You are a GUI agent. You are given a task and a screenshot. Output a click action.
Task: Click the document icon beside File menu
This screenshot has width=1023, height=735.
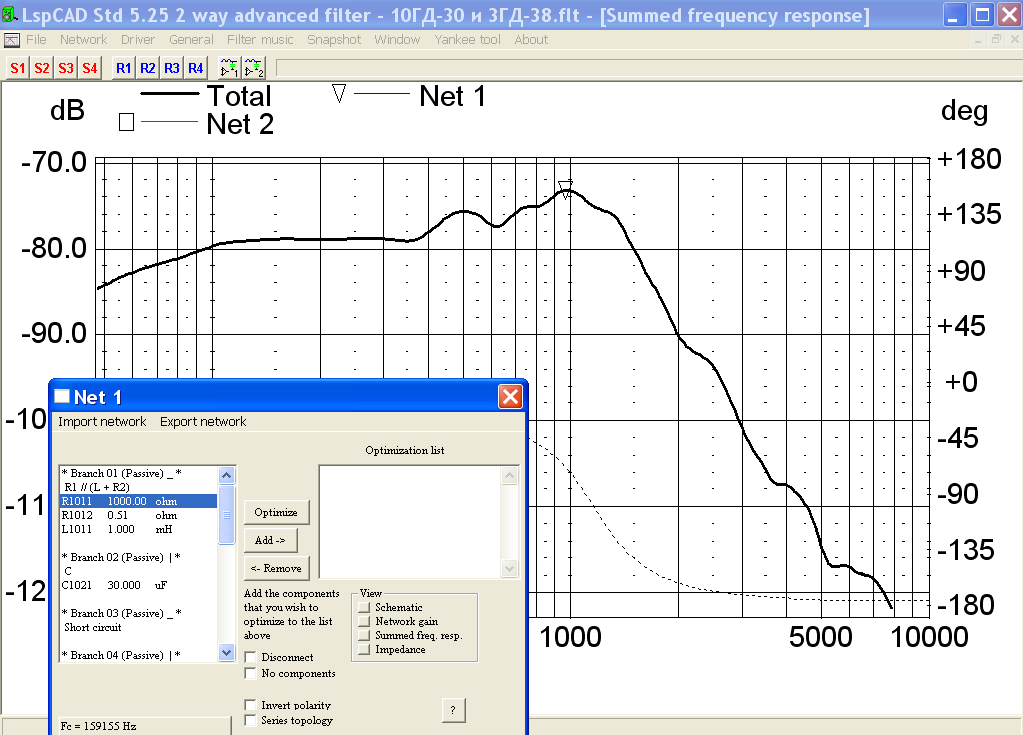click(x=12, y=40)
